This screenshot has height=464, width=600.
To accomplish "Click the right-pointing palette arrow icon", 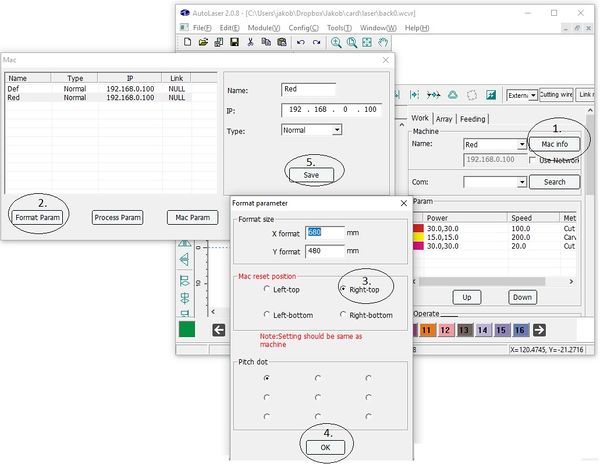I will (x=539, y=329).
